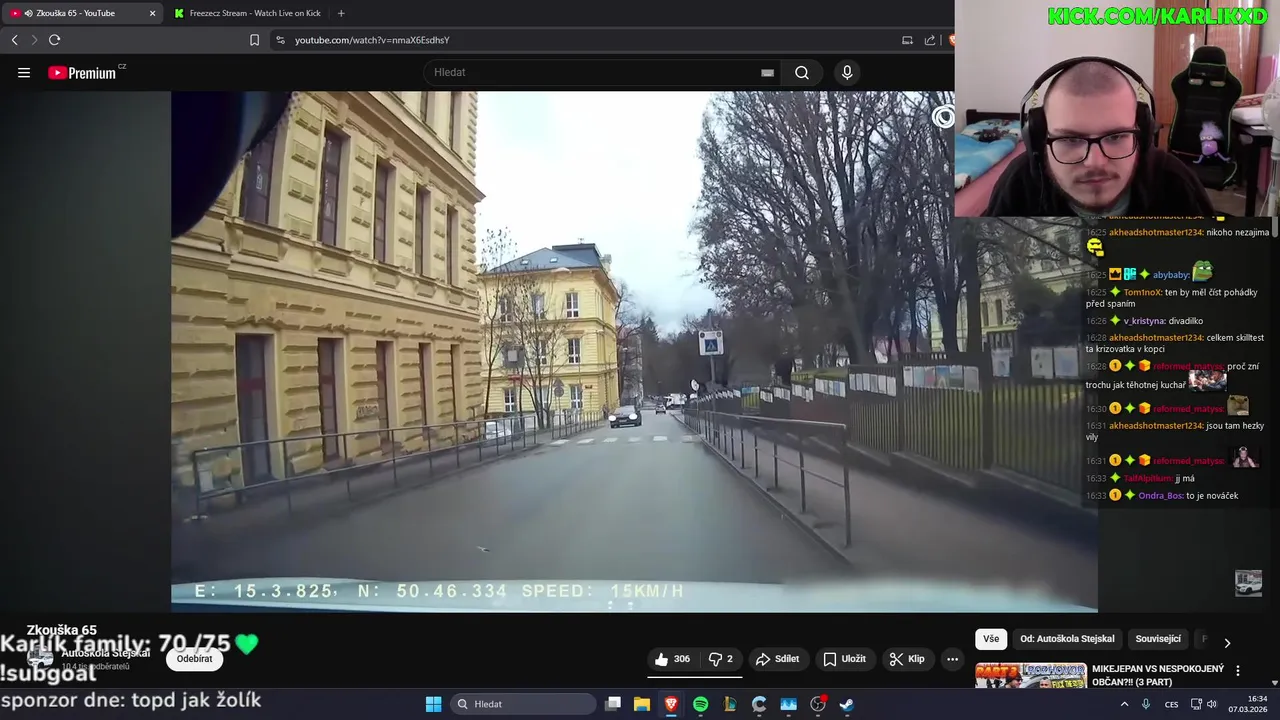Viewport: 1280px width, 720px height.
Task: Open Steam from the taskbar
Action: (847, 704)
